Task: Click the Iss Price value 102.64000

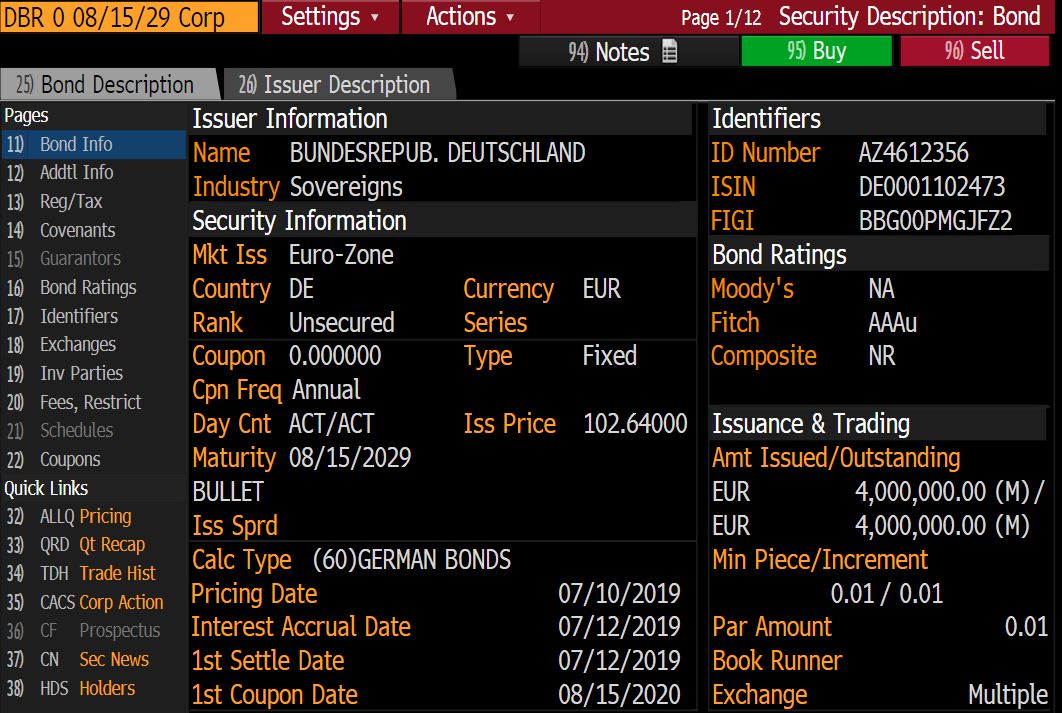Action: tap(635, 424)
